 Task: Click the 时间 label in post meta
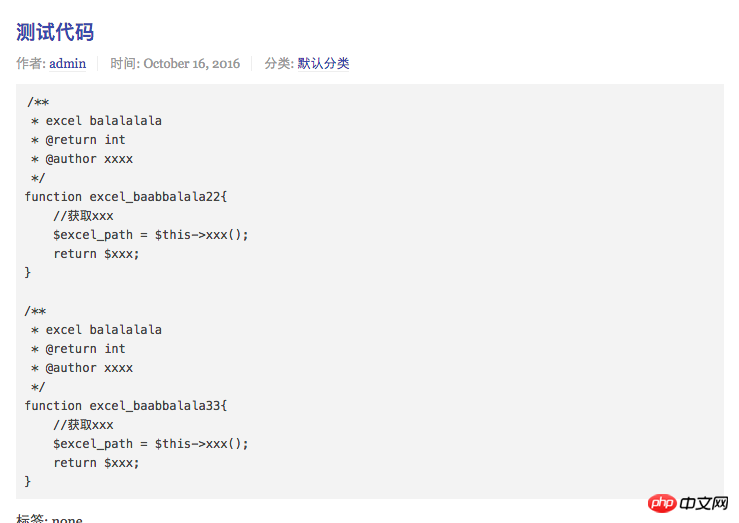[x=124, y=64]
